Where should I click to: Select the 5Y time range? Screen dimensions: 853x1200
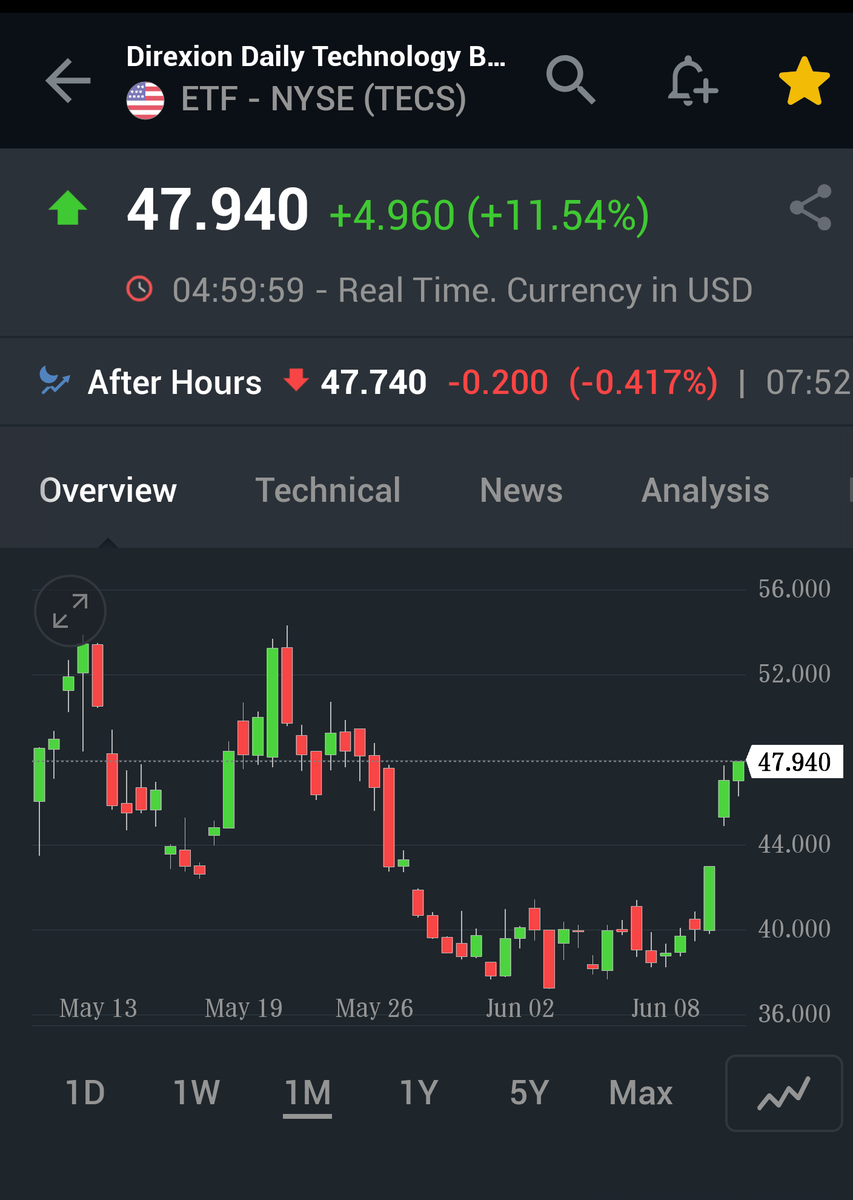pos(529,1093)
